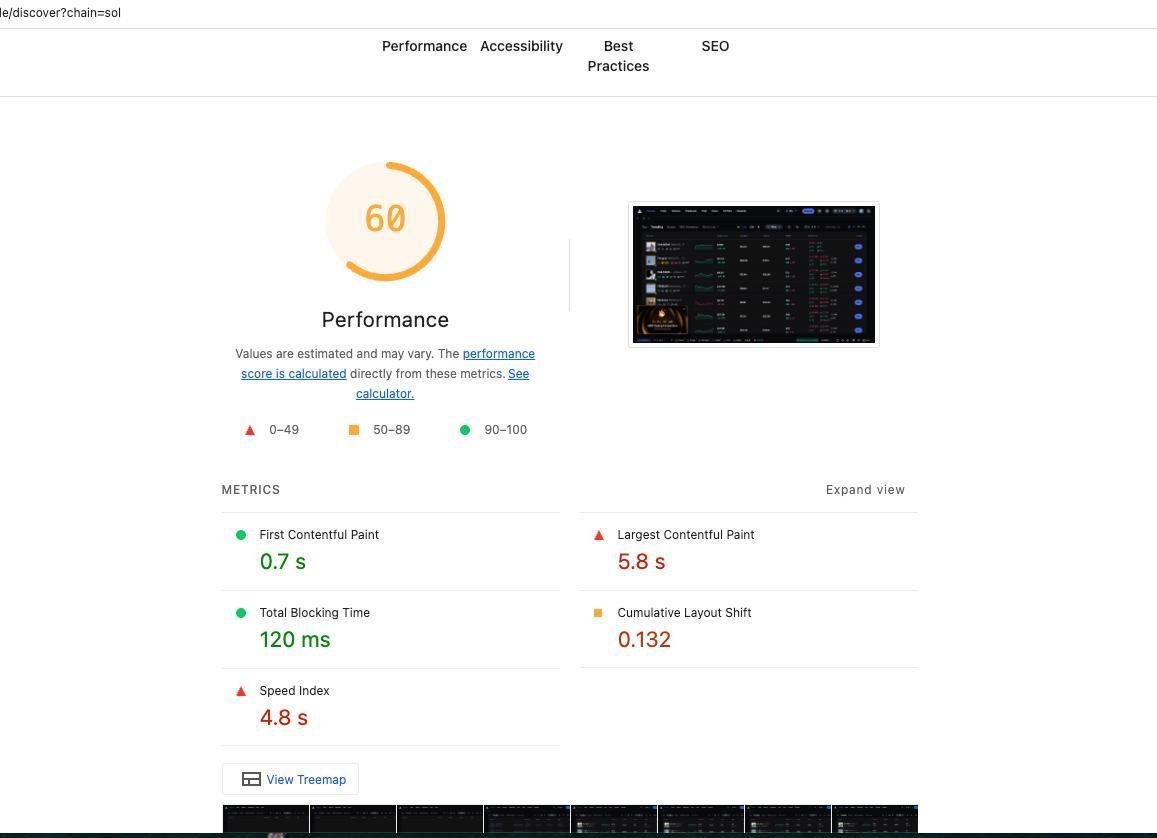Open the 'See calculator' link
Screen dimensions: 1157x838
tap(443, 384)
